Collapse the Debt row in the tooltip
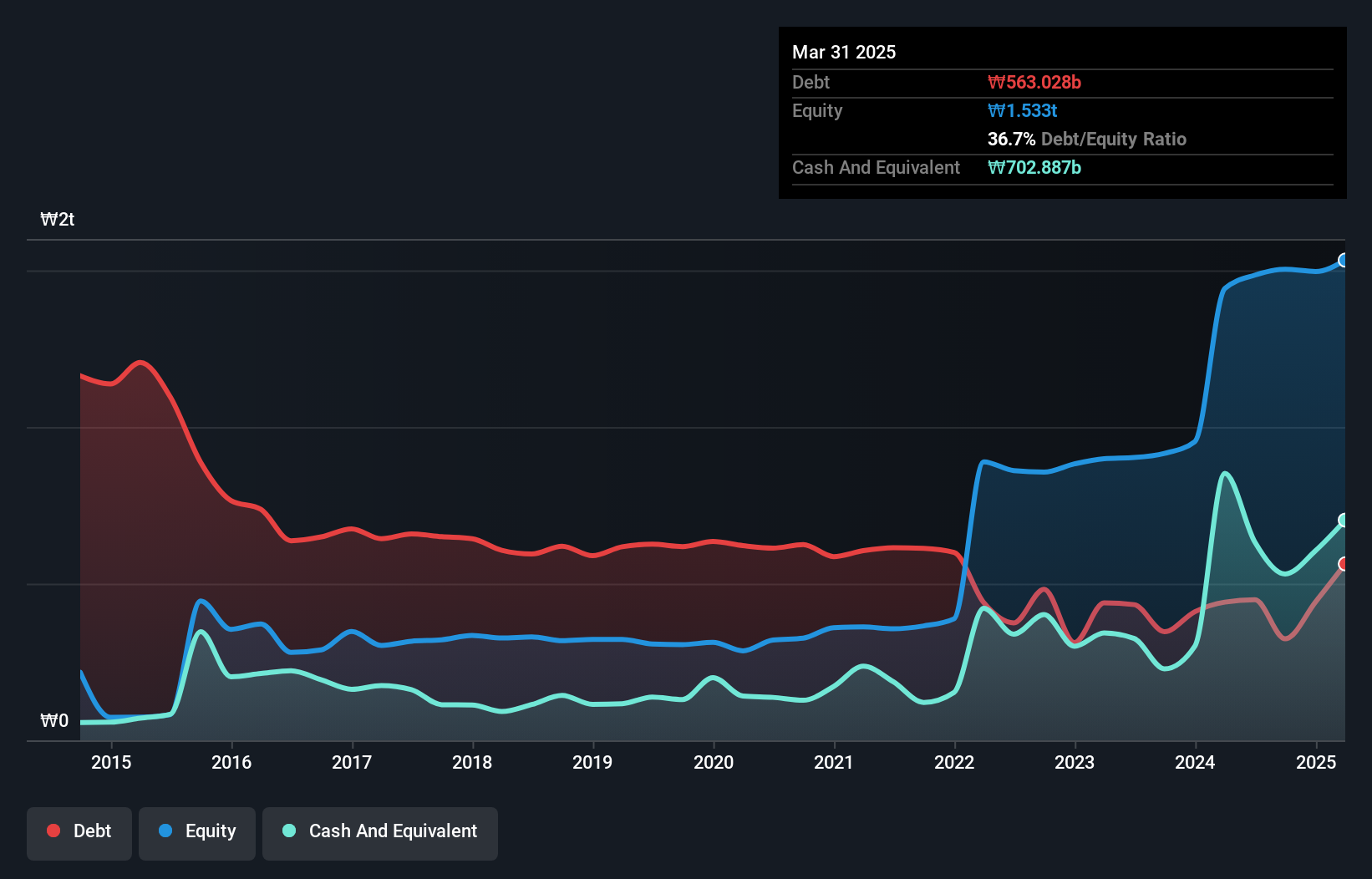Screen dimensions: 1372x879 (x=810, y=82)
